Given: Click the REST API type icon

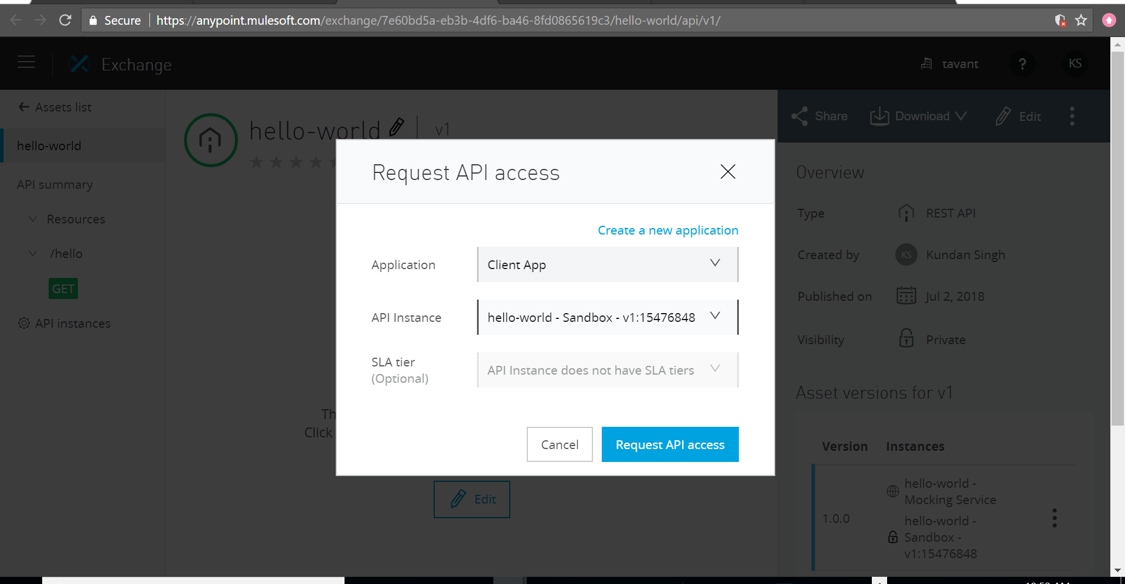Looking at the screenshot, I should 906,213.
